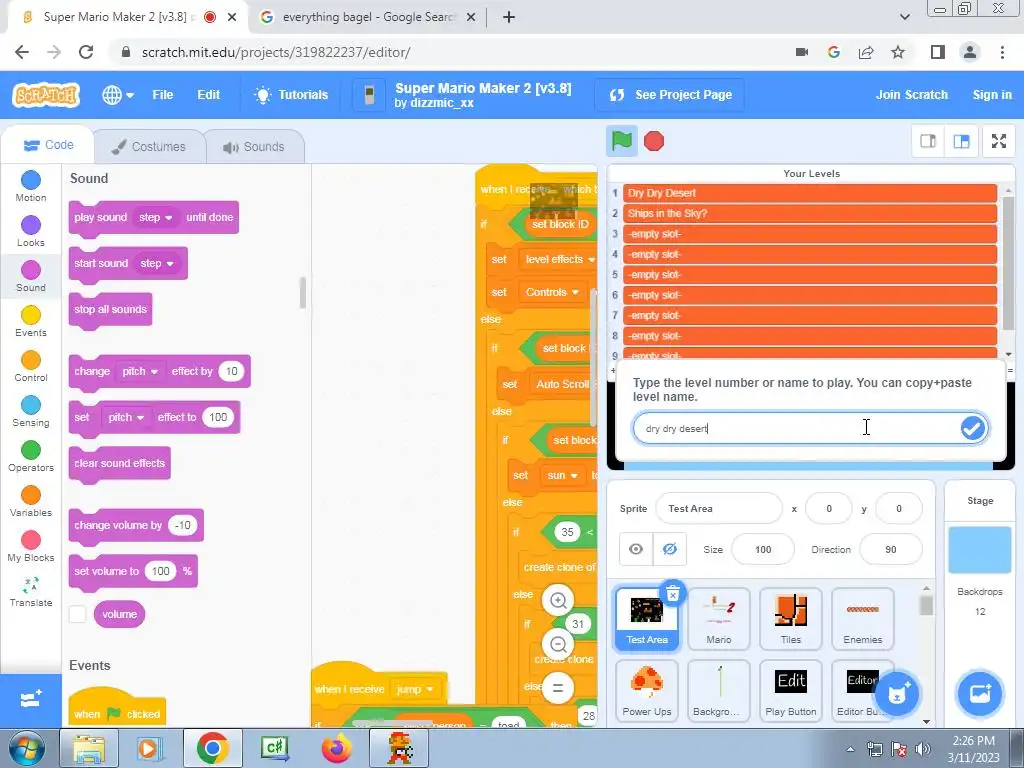1024x768 pixels.
Task: Select the Events block category
Action: coord(31,321)
